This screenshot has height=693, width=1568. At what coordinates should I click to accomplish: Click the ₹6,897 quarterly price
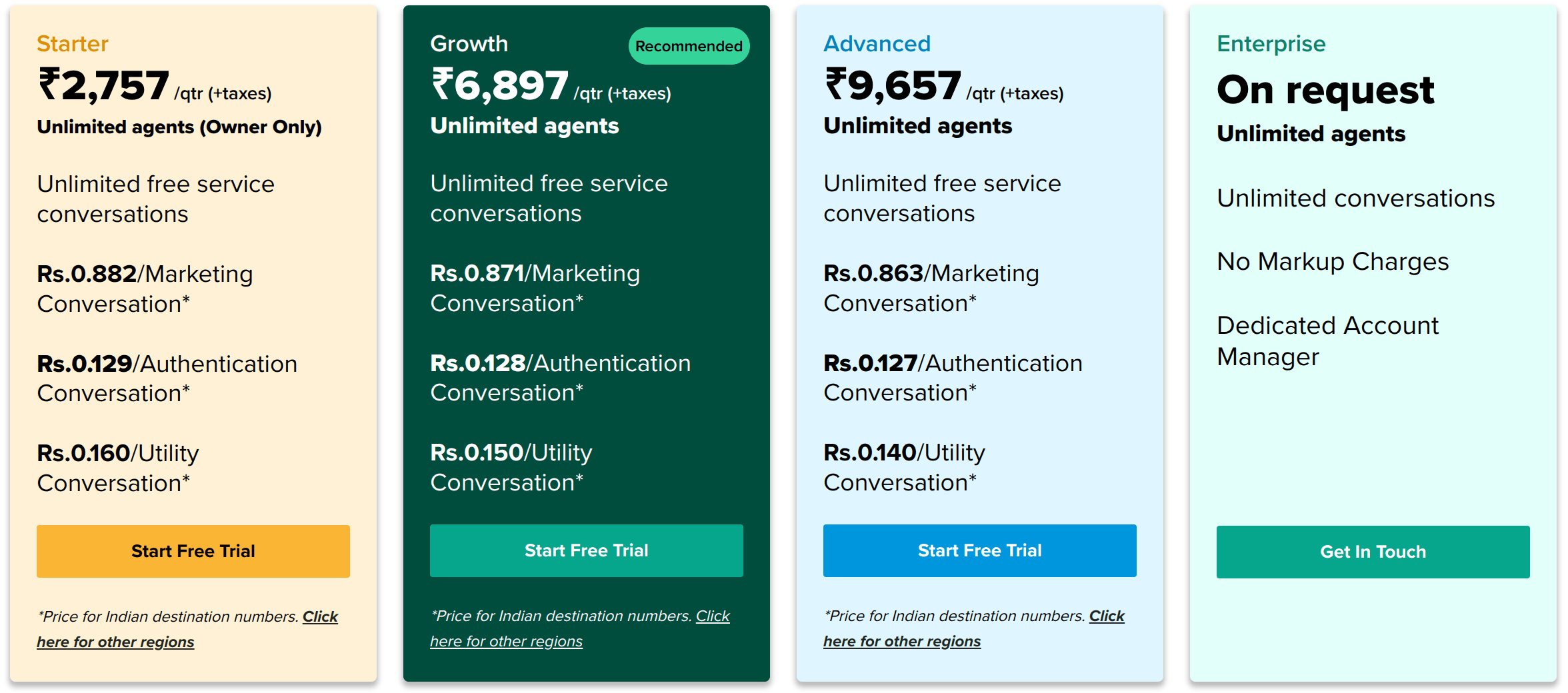click(x=500, y=86)
